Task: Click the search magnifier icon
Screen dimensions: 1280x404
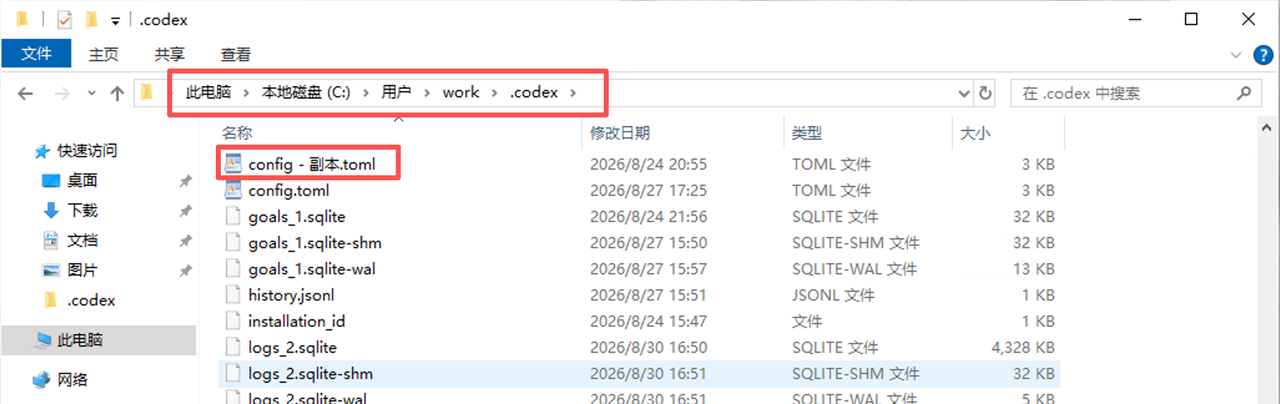Action: pos(1244,93)
